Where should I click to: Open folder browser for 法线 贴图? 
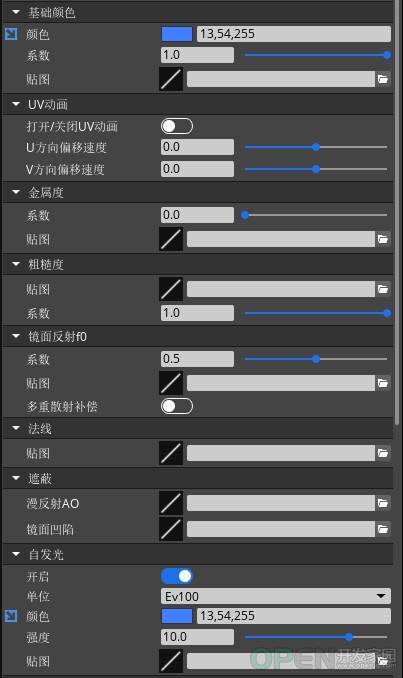pyautogui.click(x=383, y=453)
